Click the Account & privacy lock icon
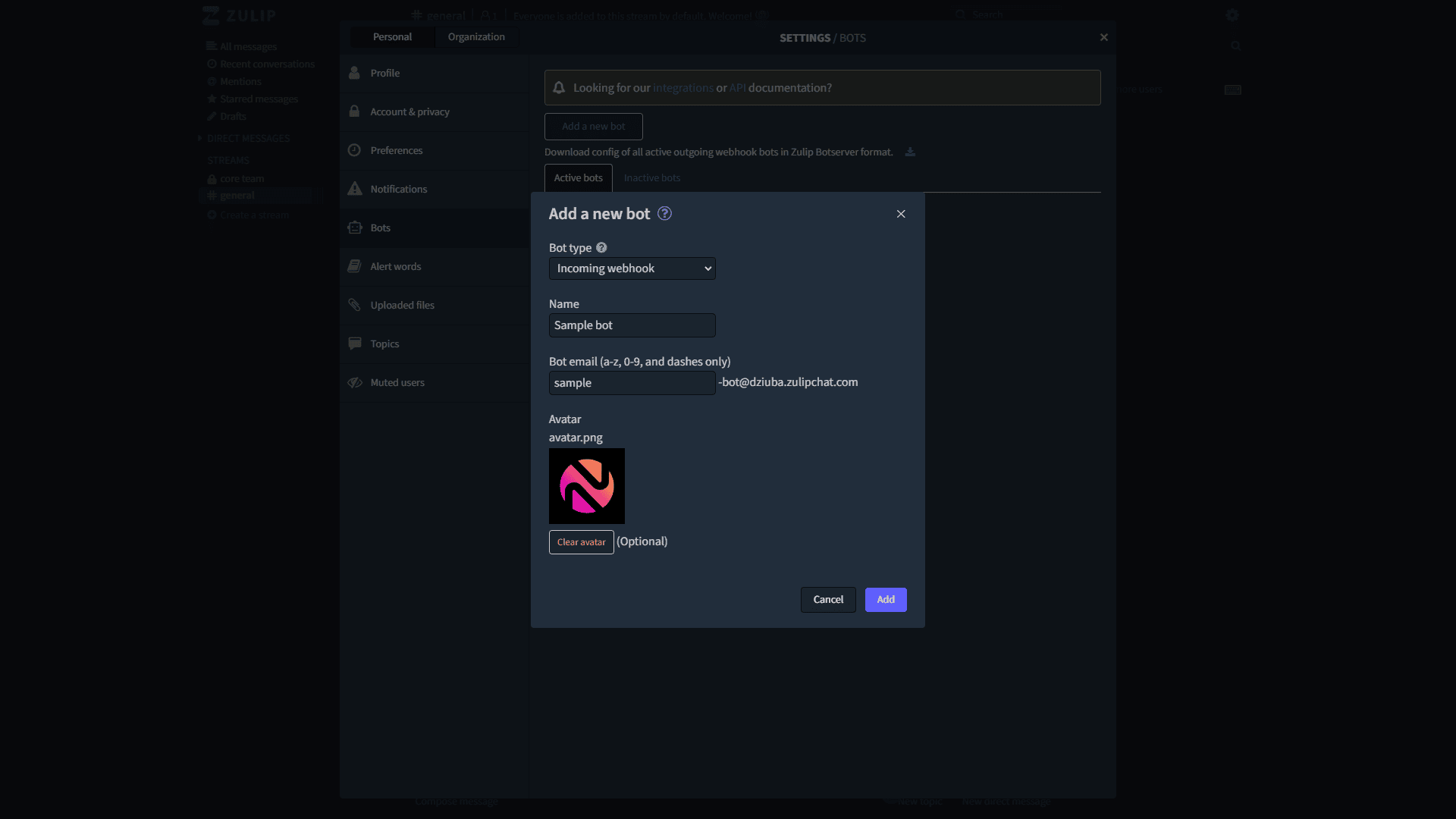 coord(354,111)
